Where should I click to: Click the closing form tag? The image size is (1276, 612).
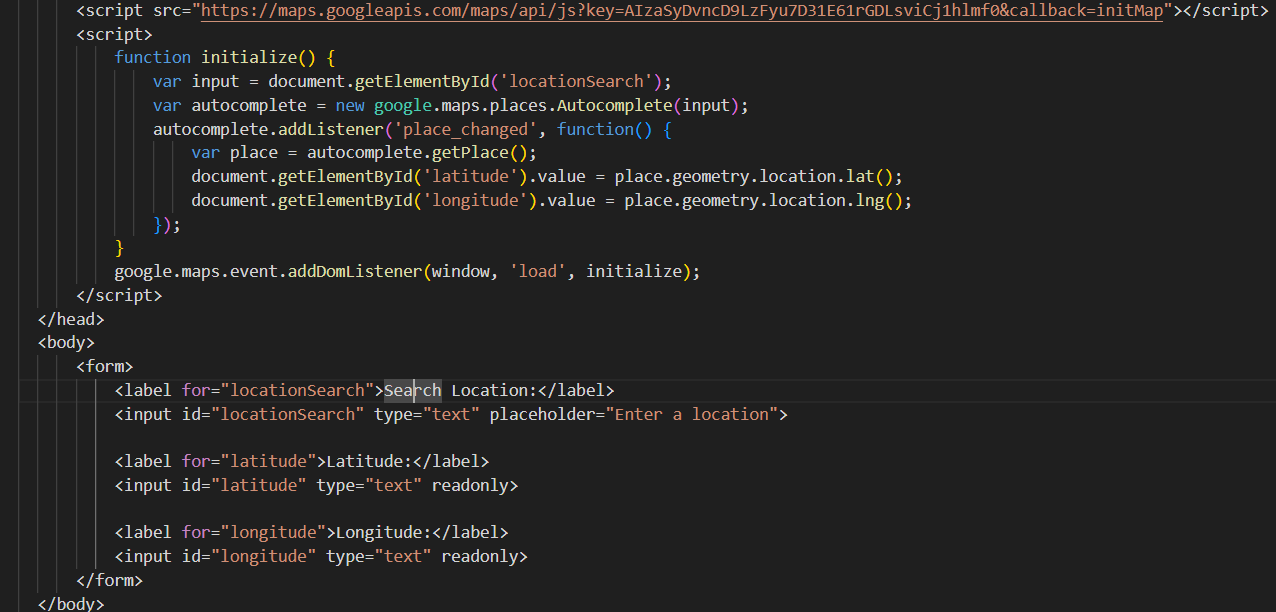[109, 580]
